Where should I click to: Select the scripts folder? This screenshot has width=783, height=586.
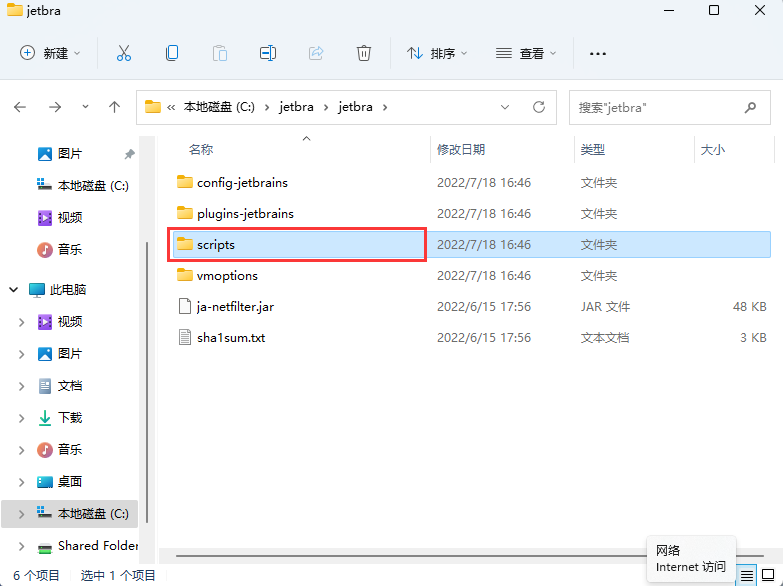point(471,245)
